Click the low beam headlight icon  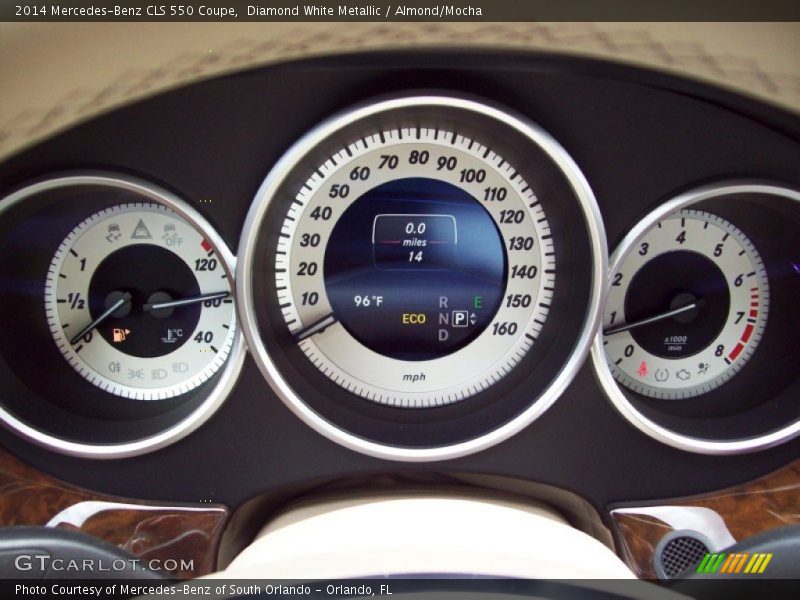click(159, 373)
